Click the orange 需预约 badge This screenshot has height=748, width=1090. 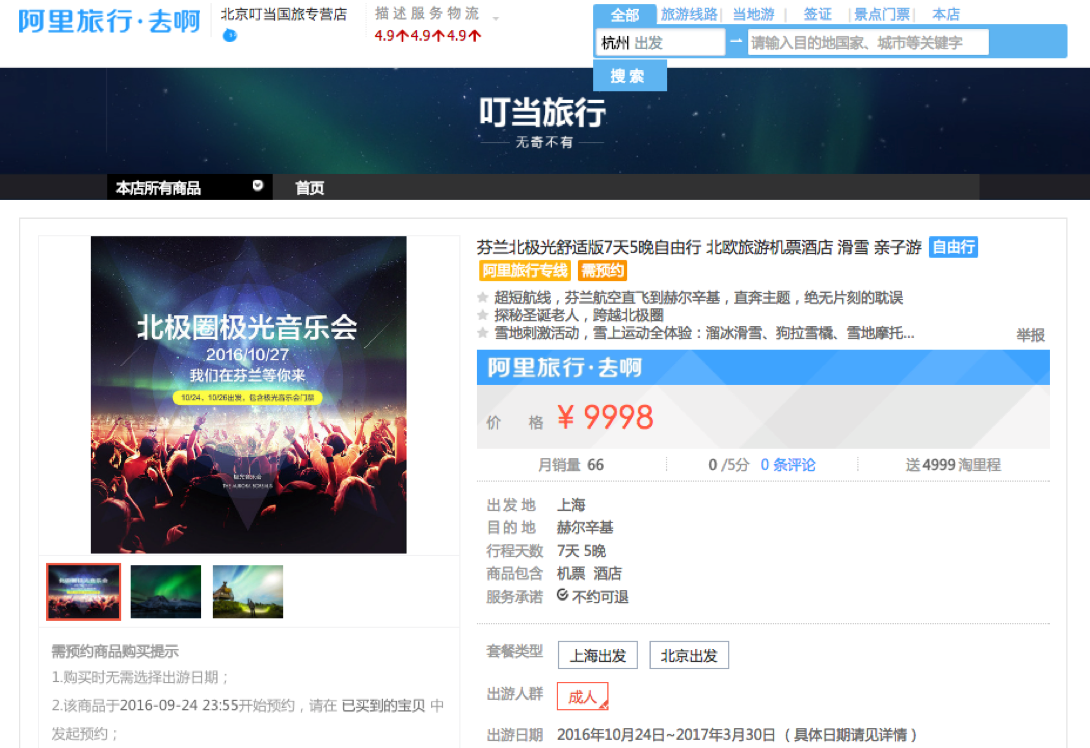pos(602,270)
